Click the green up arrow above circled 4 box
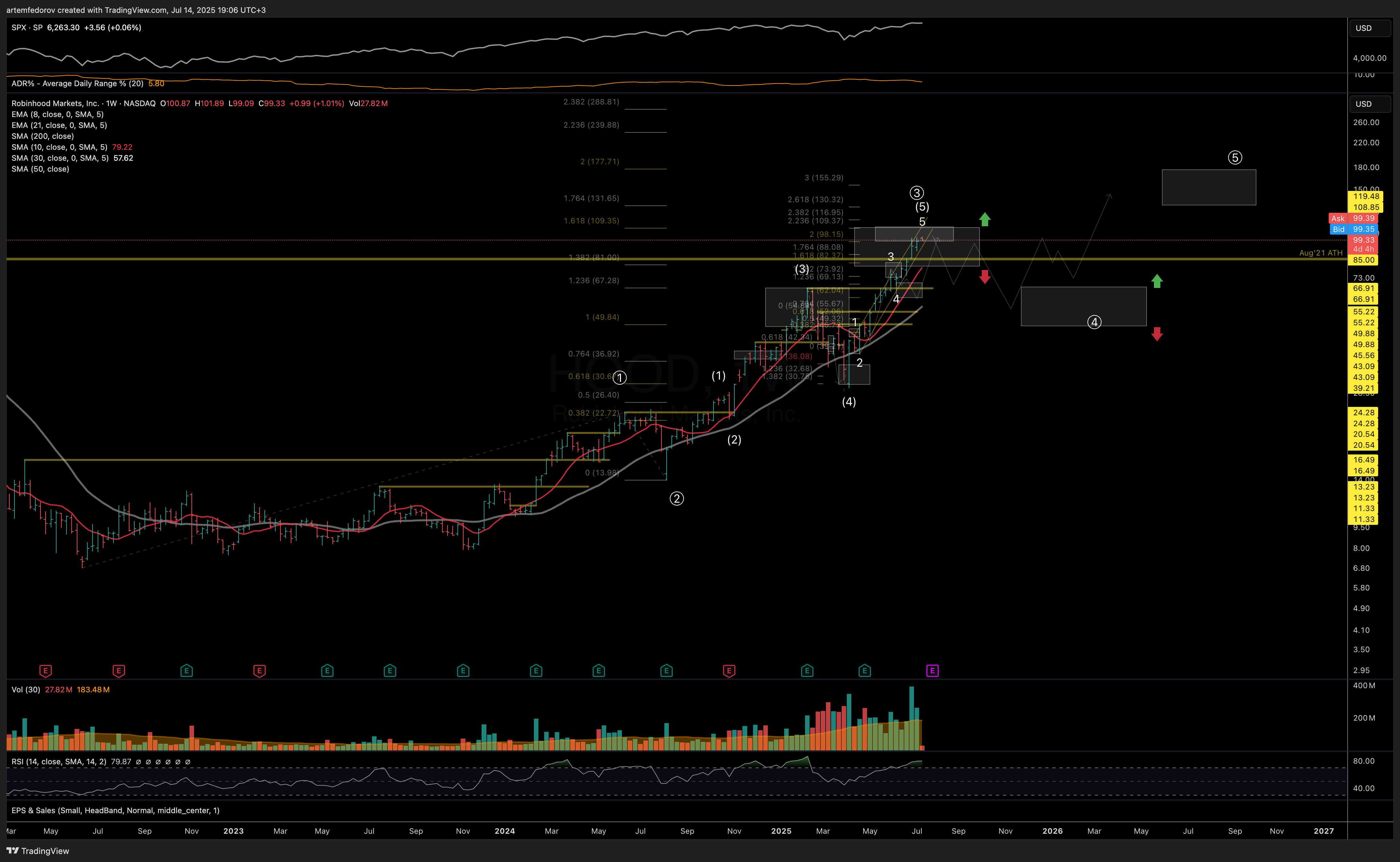The width and height of the screenshot is (1400, 862). pos(1157,281)
